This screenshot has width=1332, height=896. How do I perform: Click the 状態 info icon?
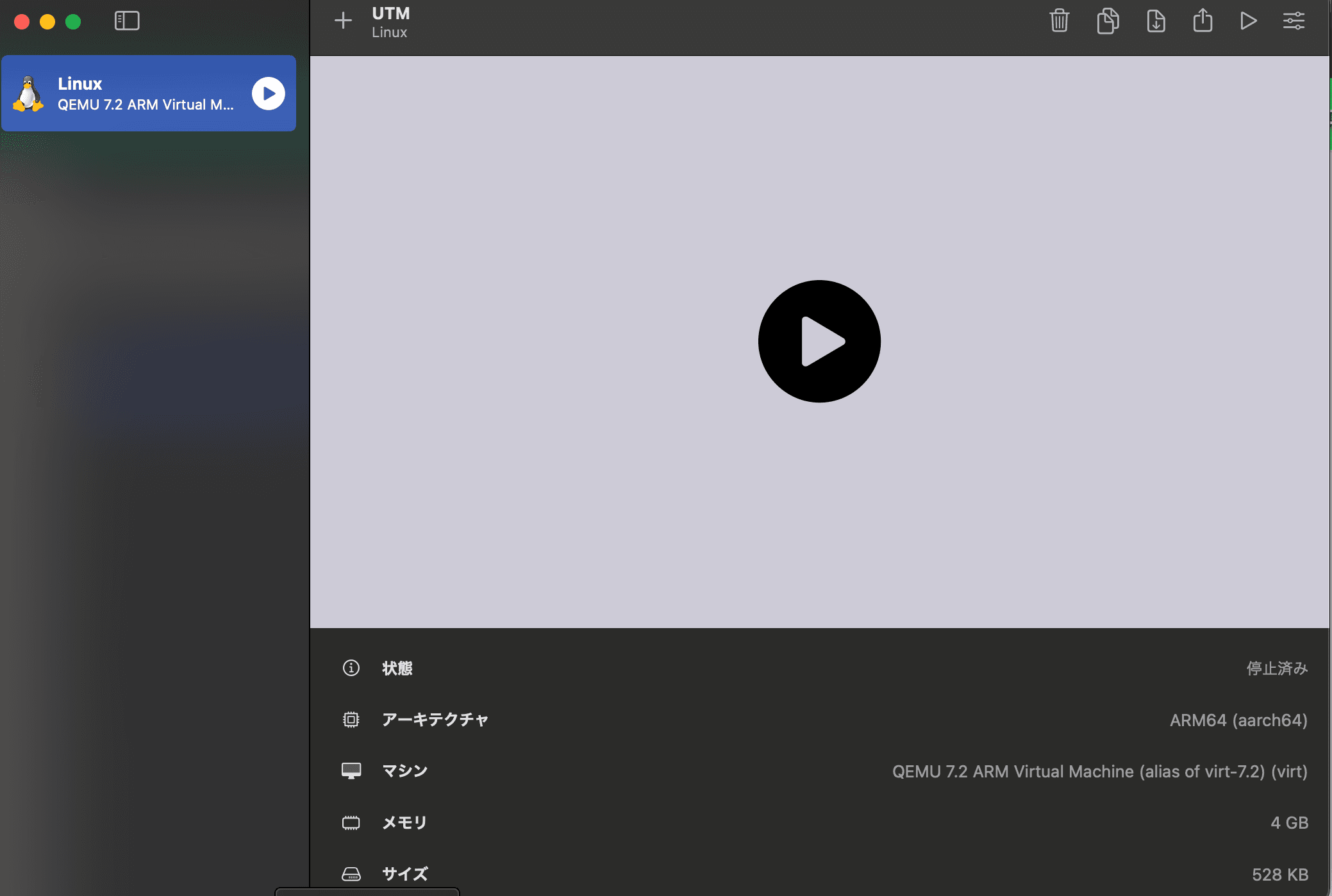point(351,668)
